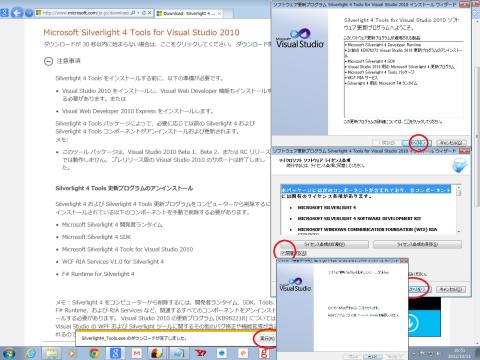Viewport: 480px width, 360px height.
Task: Close the Download: Silverlight 4 tab
Action: pyautogui.click(x=219, y=14)
